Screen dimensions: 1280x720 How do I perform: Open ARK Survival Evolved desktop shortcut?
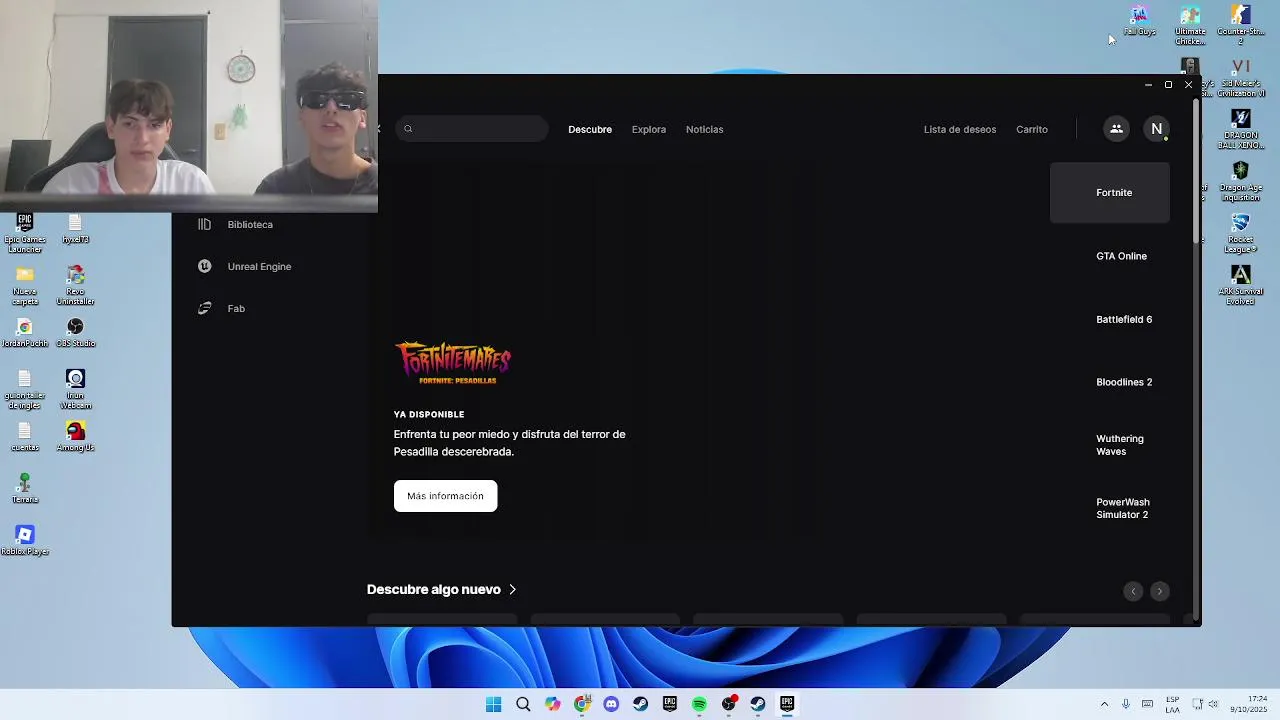click(x=1241, y=286)
